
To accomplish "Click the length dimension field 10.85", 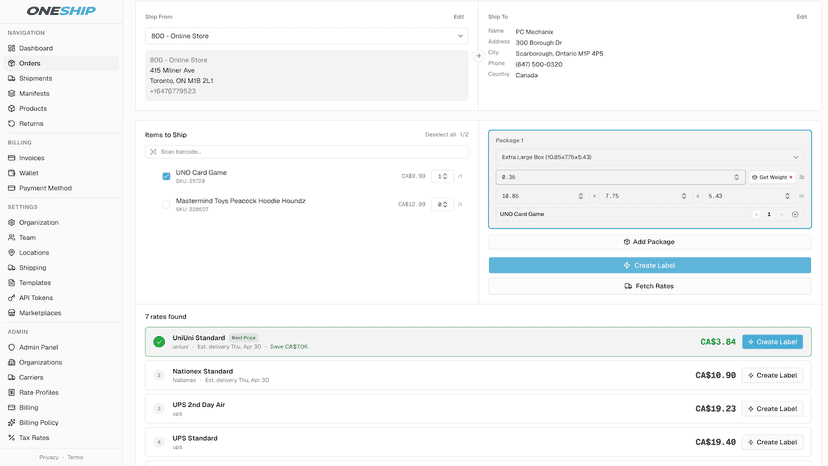I will tap(542, 196).
